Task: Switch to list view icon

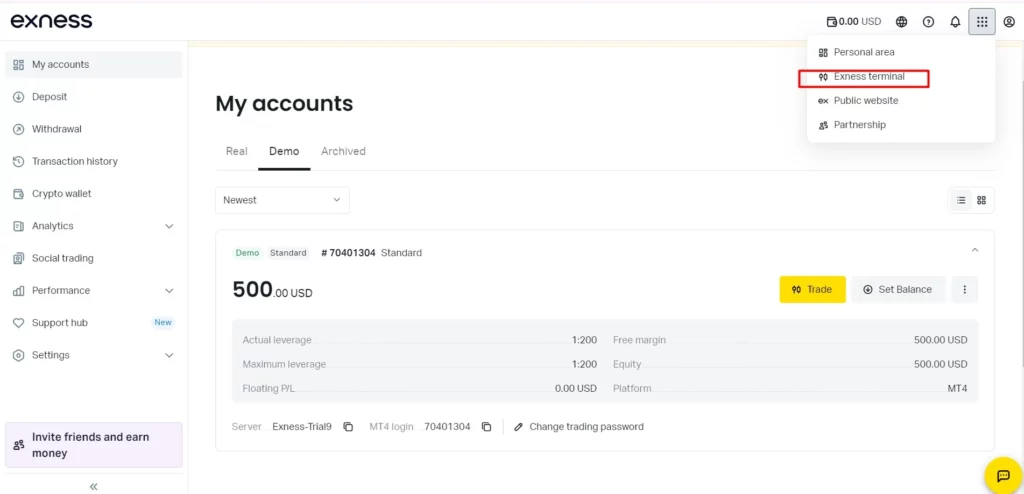Action: coord(961,200)
